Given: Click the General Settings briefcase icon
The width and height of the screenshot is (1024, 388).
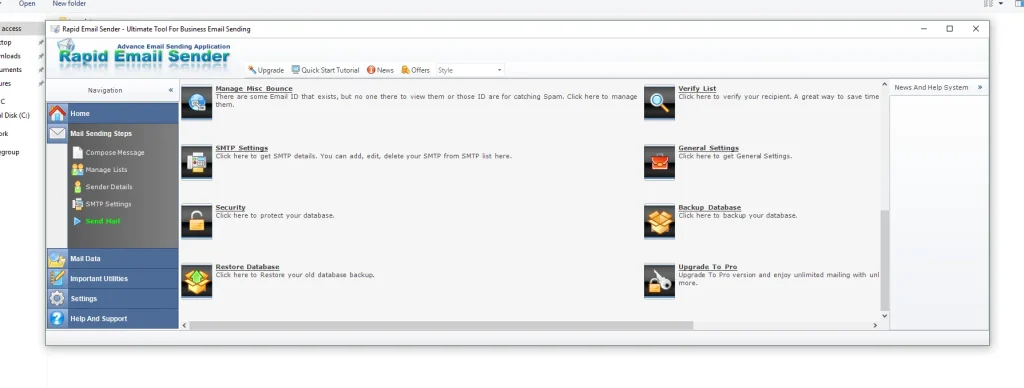Looking at the screenshot, I should [x=659, y=161].
